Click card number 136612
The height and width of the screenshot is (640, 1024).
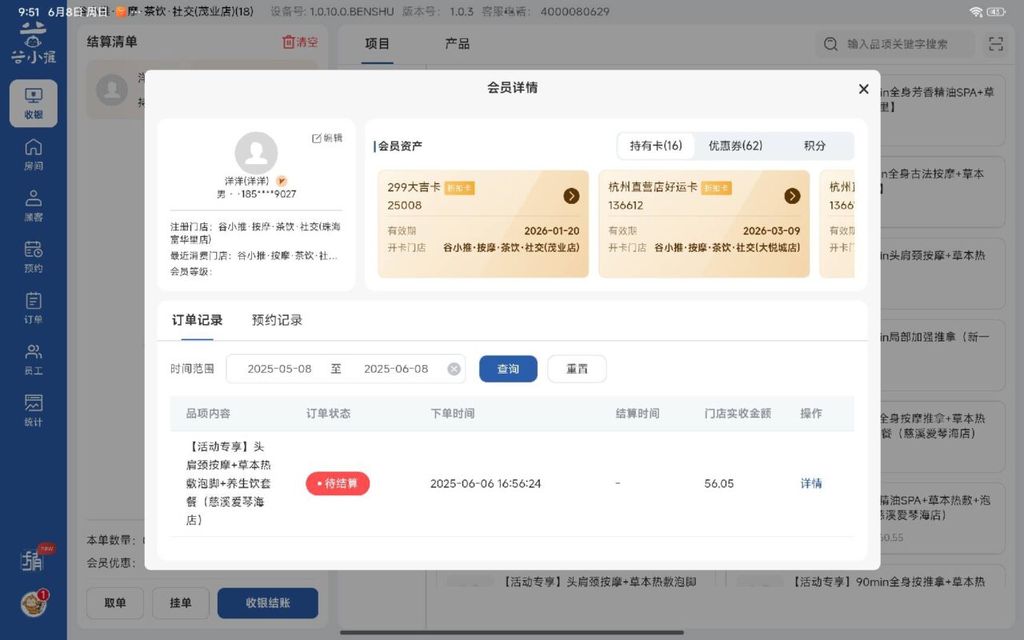point(626,205)
